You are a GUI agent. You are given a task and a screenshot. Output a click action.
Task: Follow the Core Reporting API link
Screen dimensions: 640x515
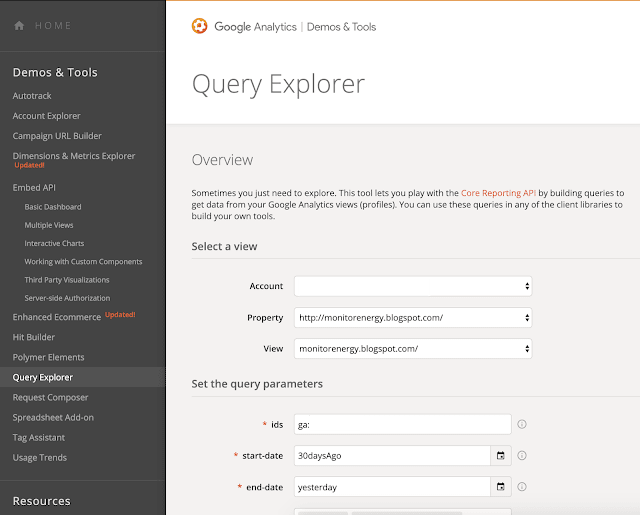click(x=498, y=193)
